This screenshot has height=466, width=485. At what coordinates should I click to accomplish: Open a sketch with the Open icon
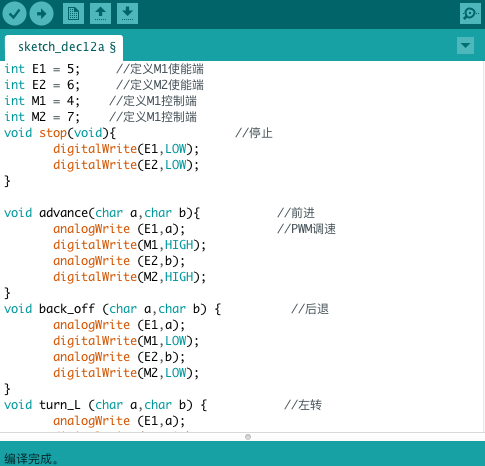click(x=100, y=14)
